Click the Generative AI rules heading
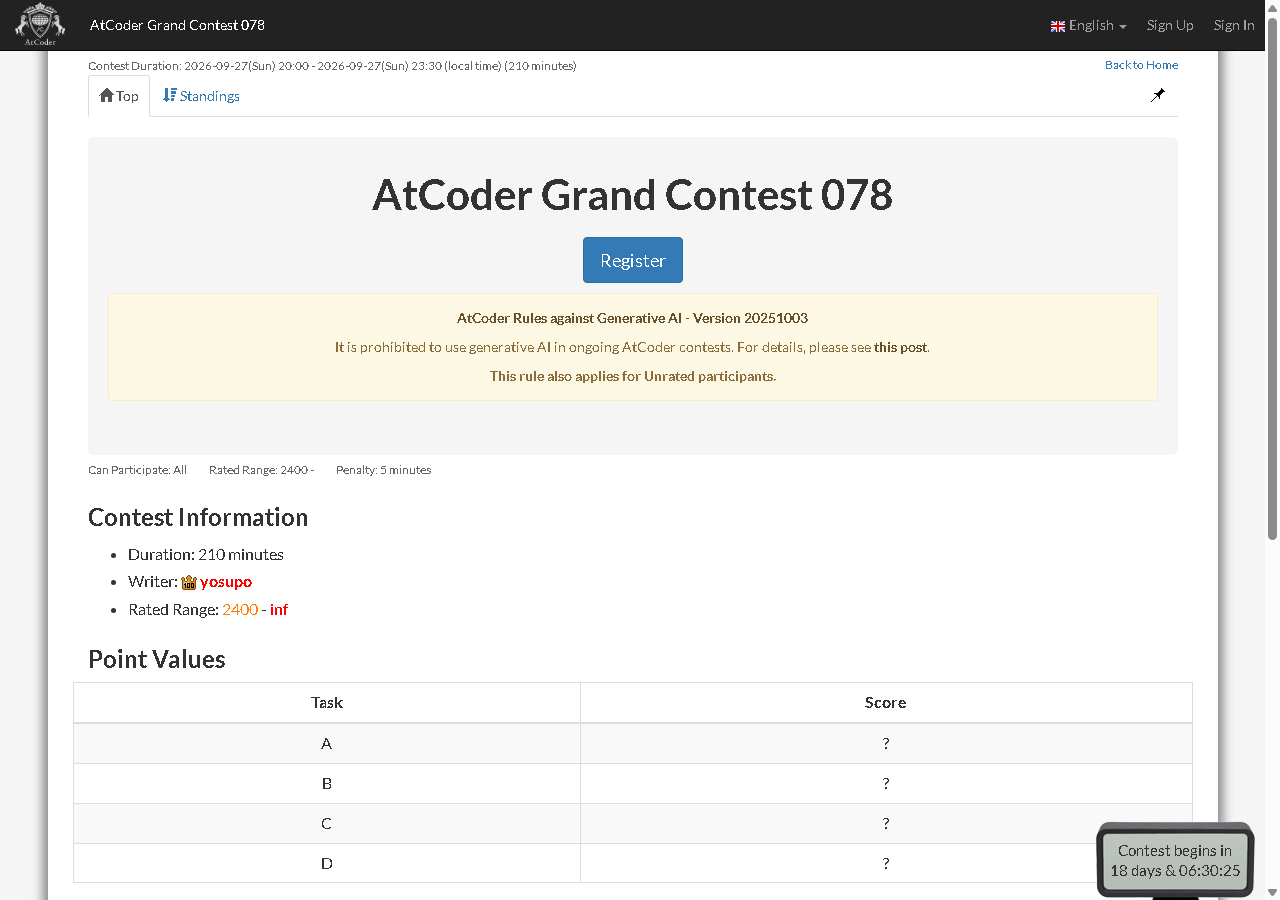Image resolution: width=1280 pixels, height=900 pixels. [633, 318]
